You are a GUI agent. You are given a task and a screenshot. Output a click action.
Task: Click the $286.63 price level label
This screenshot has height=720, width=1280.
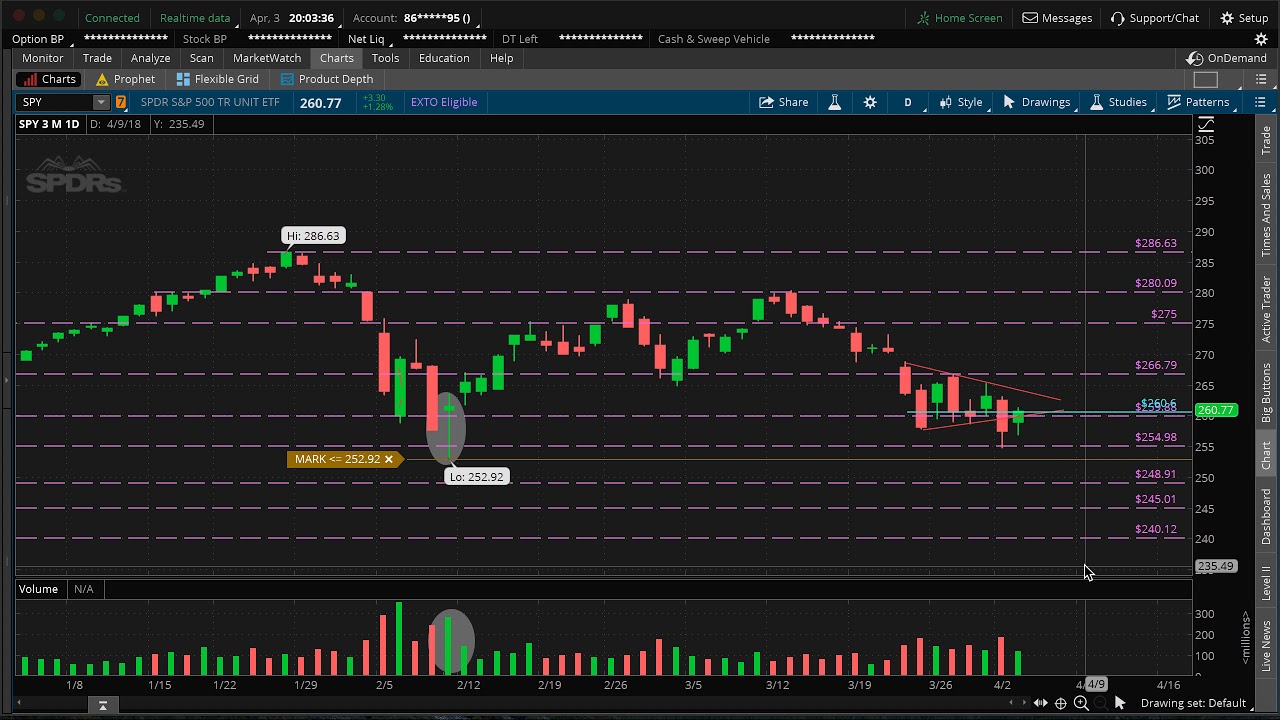click(1156, 243)
